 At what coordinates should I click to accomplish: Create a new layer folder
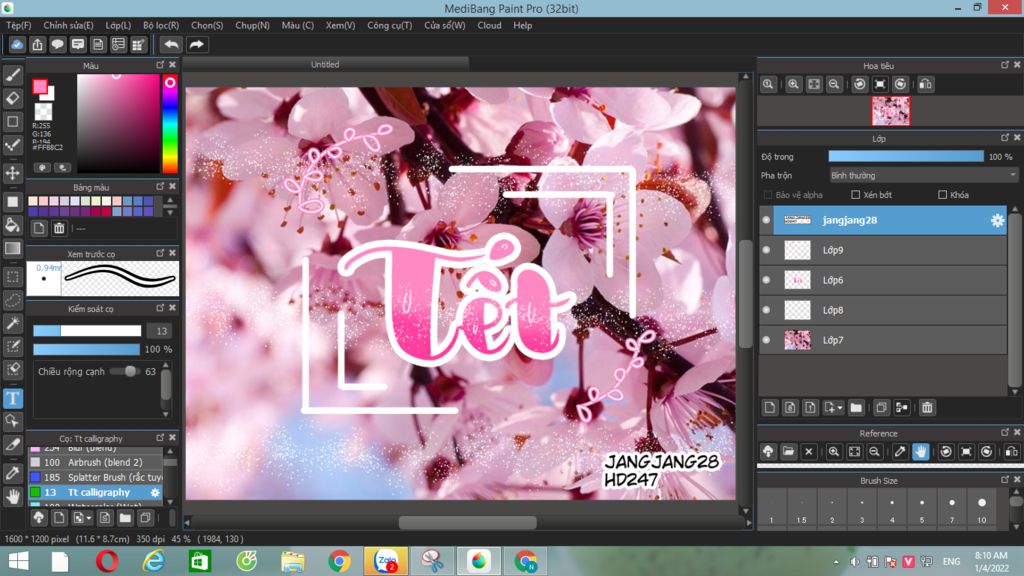tap(856, 408)
